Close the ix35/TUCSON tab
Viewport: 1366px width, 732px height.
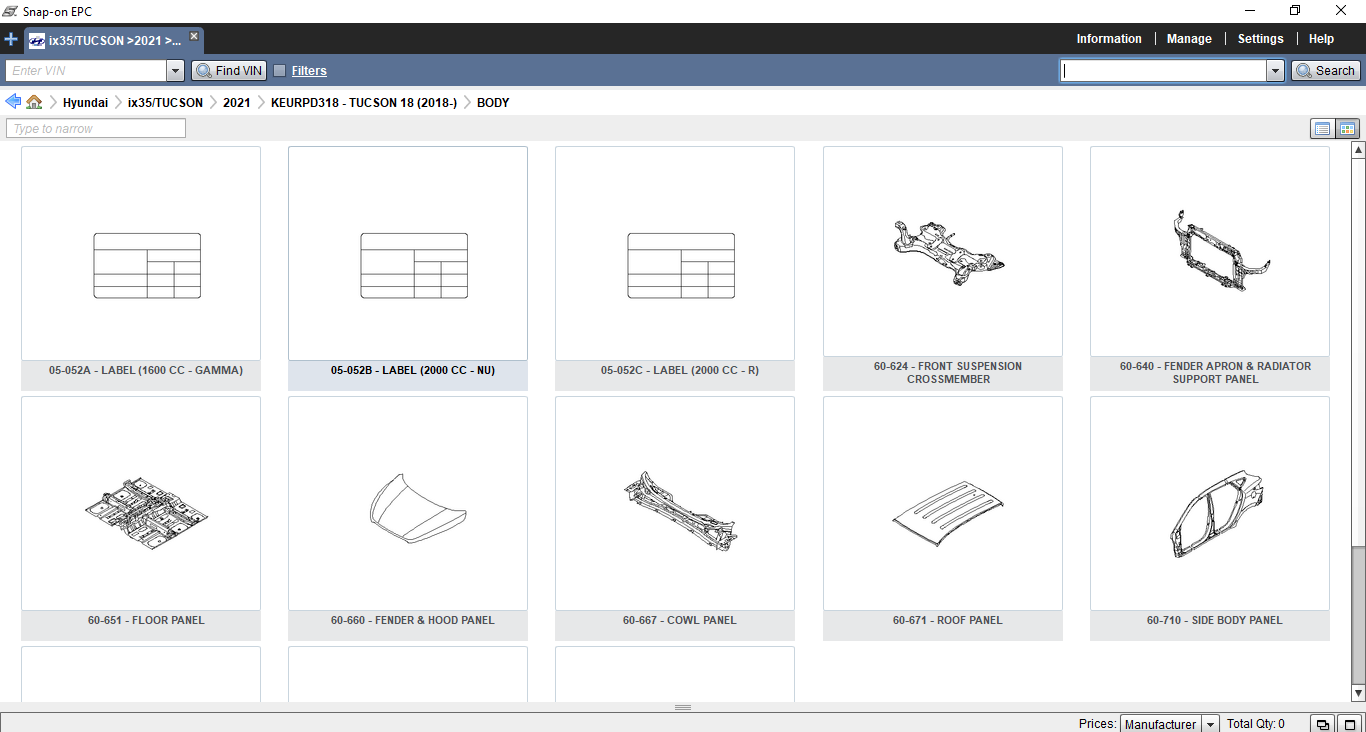194,37
